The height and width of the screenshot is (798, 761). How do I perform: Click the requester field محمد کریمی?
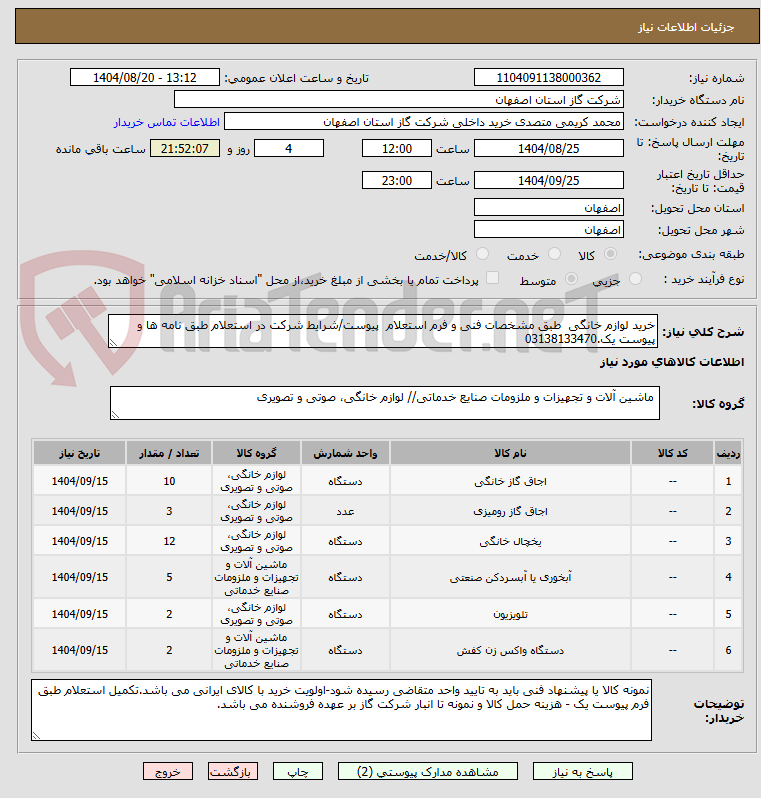pyautogui.click(x=424, y=122)
